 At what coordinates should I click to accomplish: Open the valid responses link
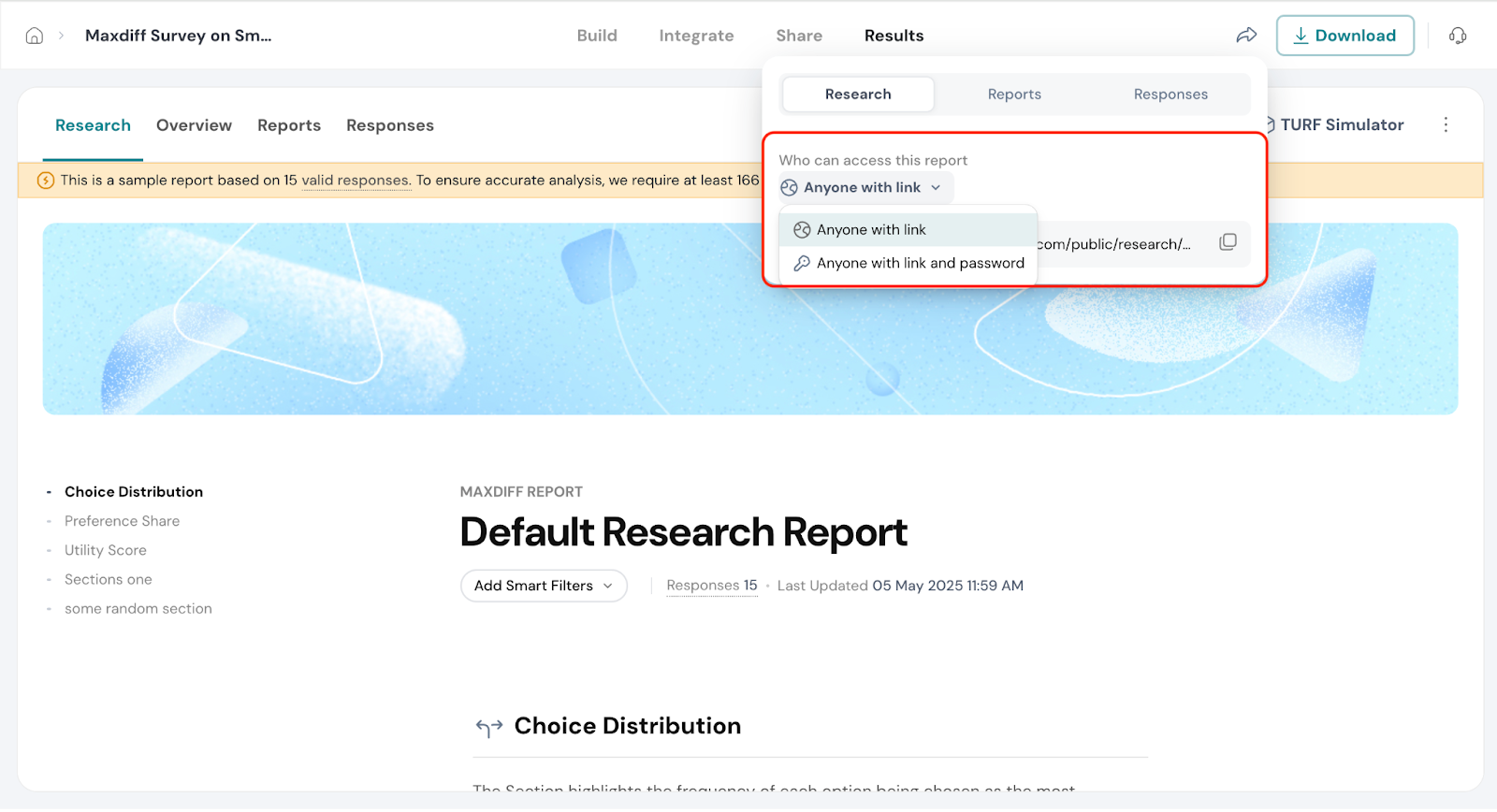[356, 181]
